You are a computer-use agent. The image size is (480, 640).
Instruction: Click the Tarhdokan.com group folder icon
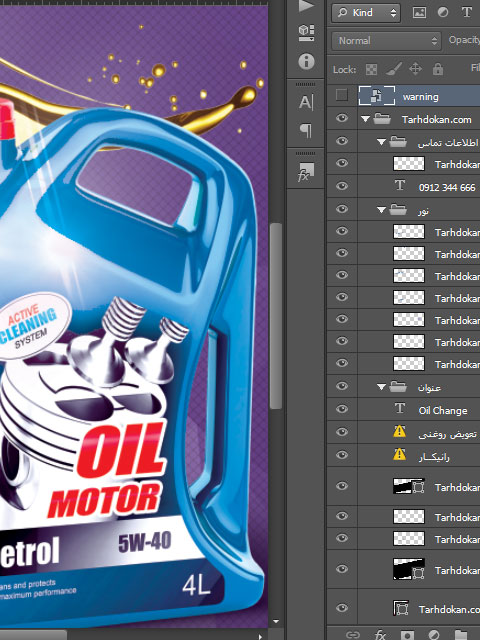382,119
